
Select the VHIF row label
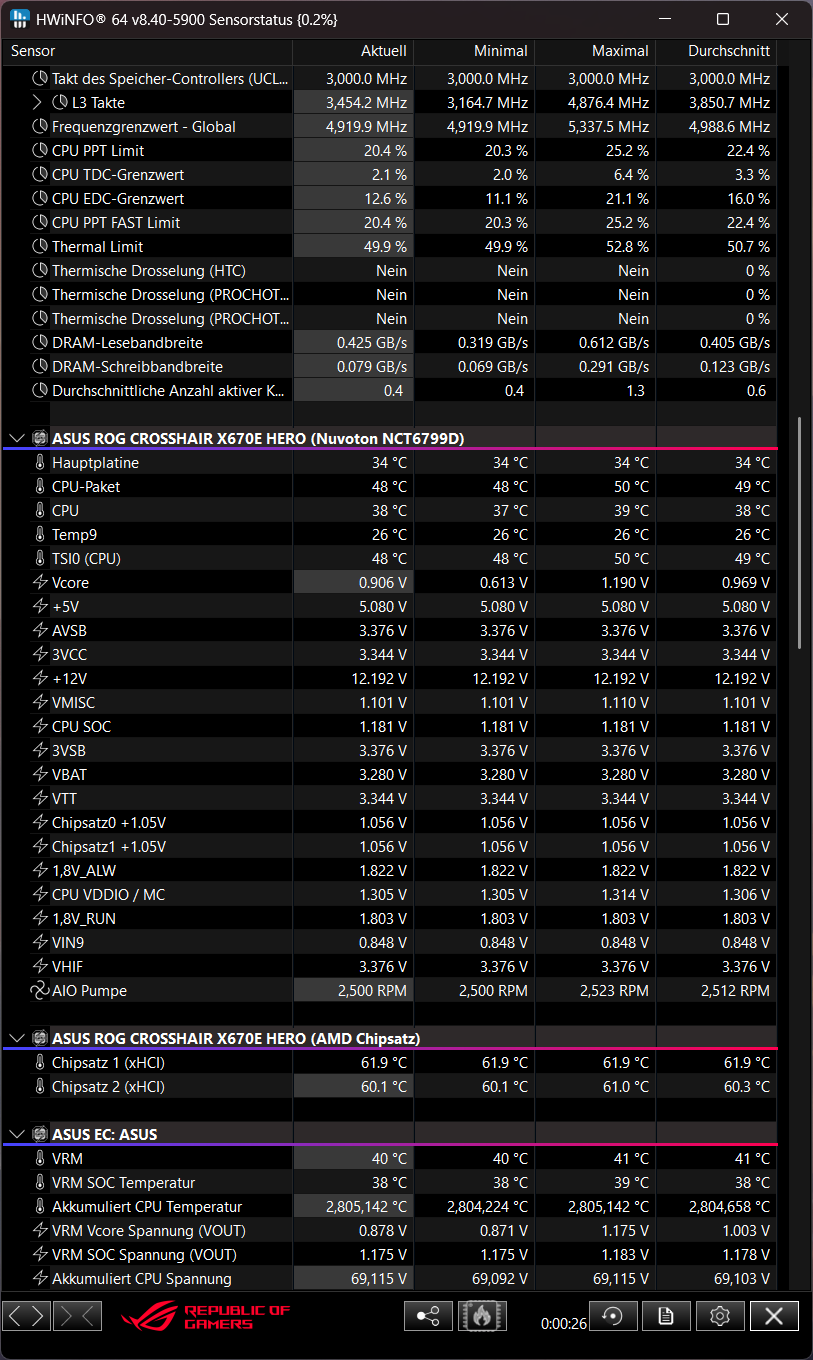pyautogui.click(x=69, y=967)
